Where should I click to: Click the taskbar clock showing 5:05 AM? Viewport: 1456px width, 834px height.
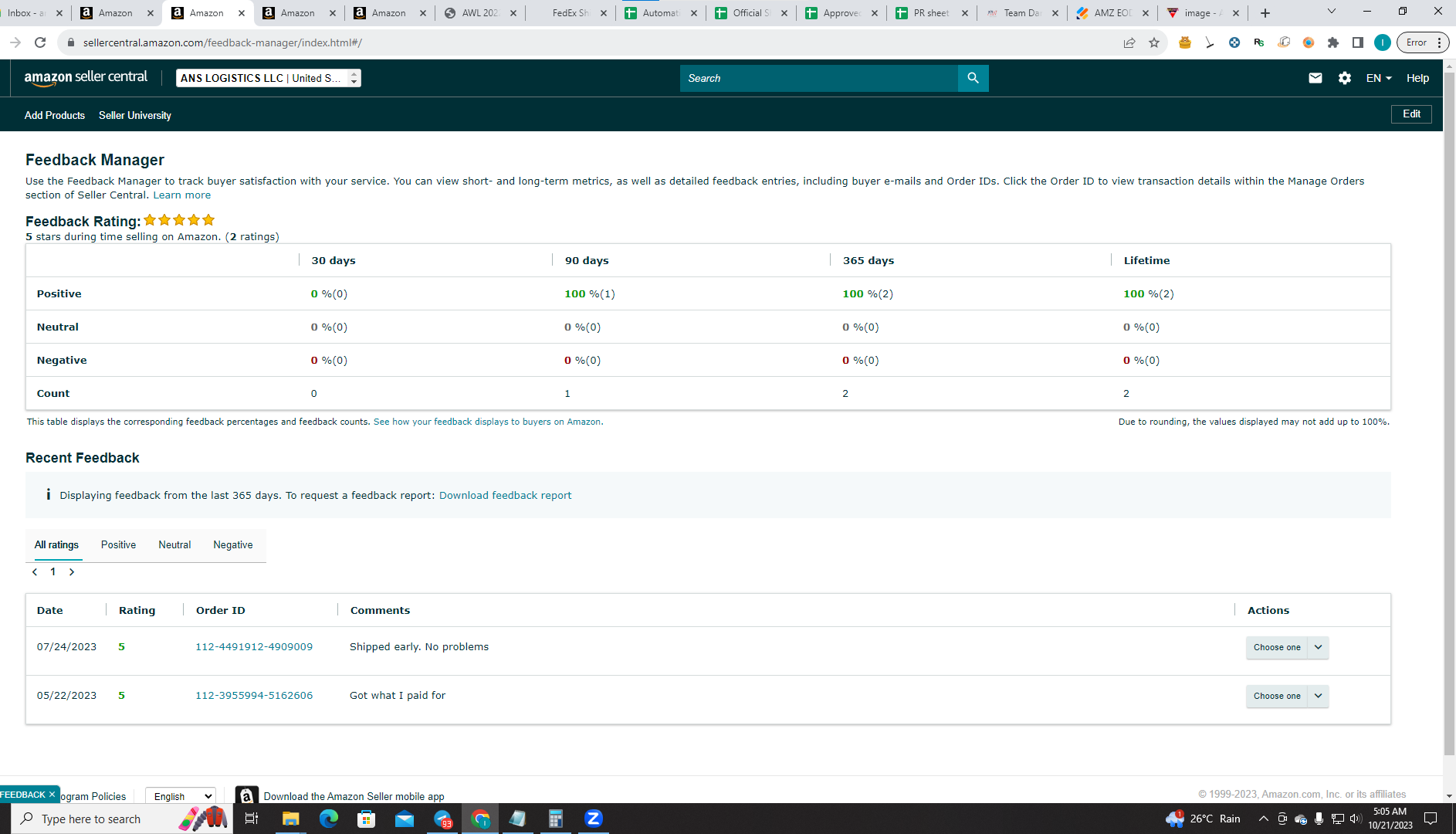pos(1390,819)
